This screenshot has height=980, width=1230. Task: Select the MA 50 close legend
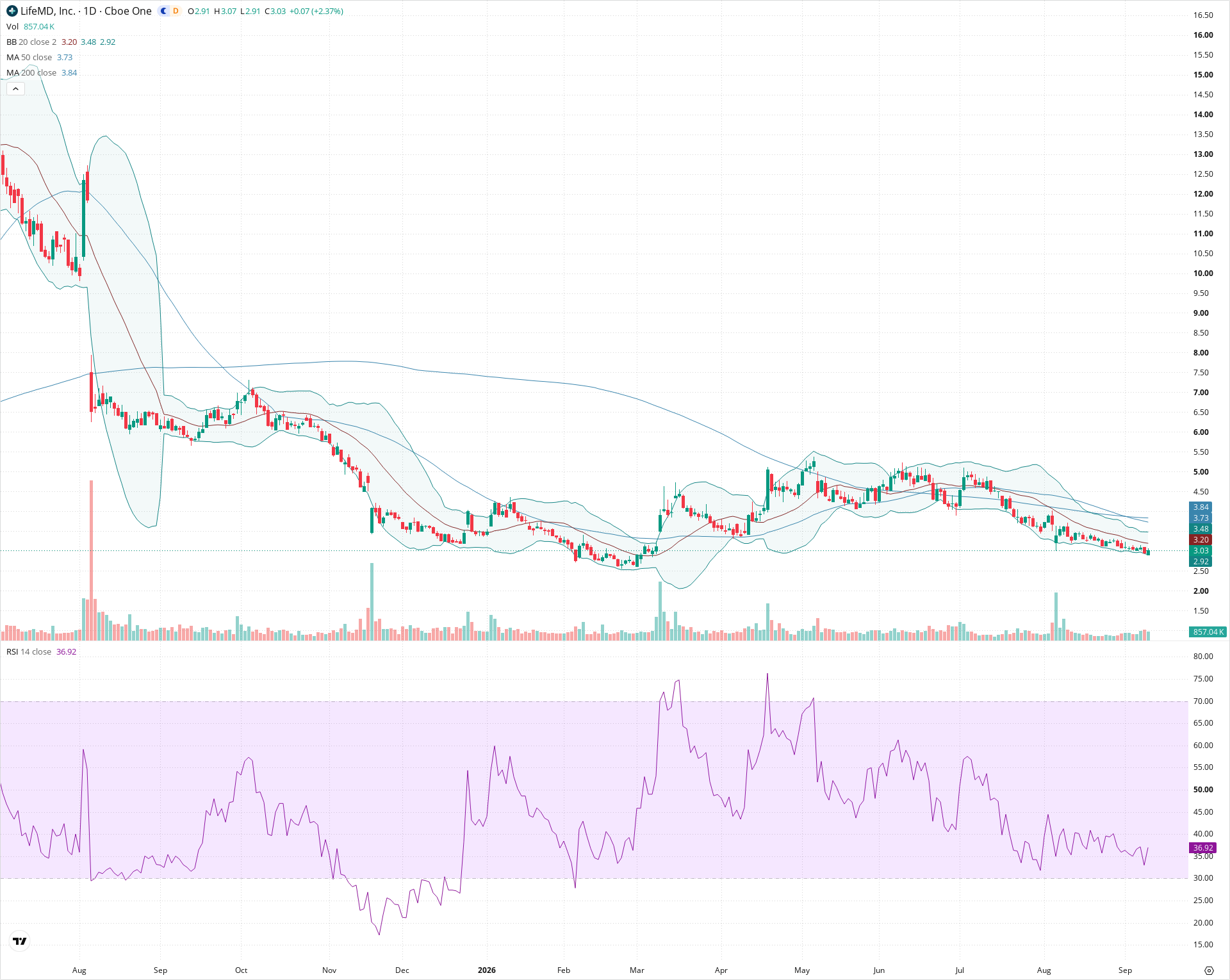pyautogui.click(x=29, y=57)
